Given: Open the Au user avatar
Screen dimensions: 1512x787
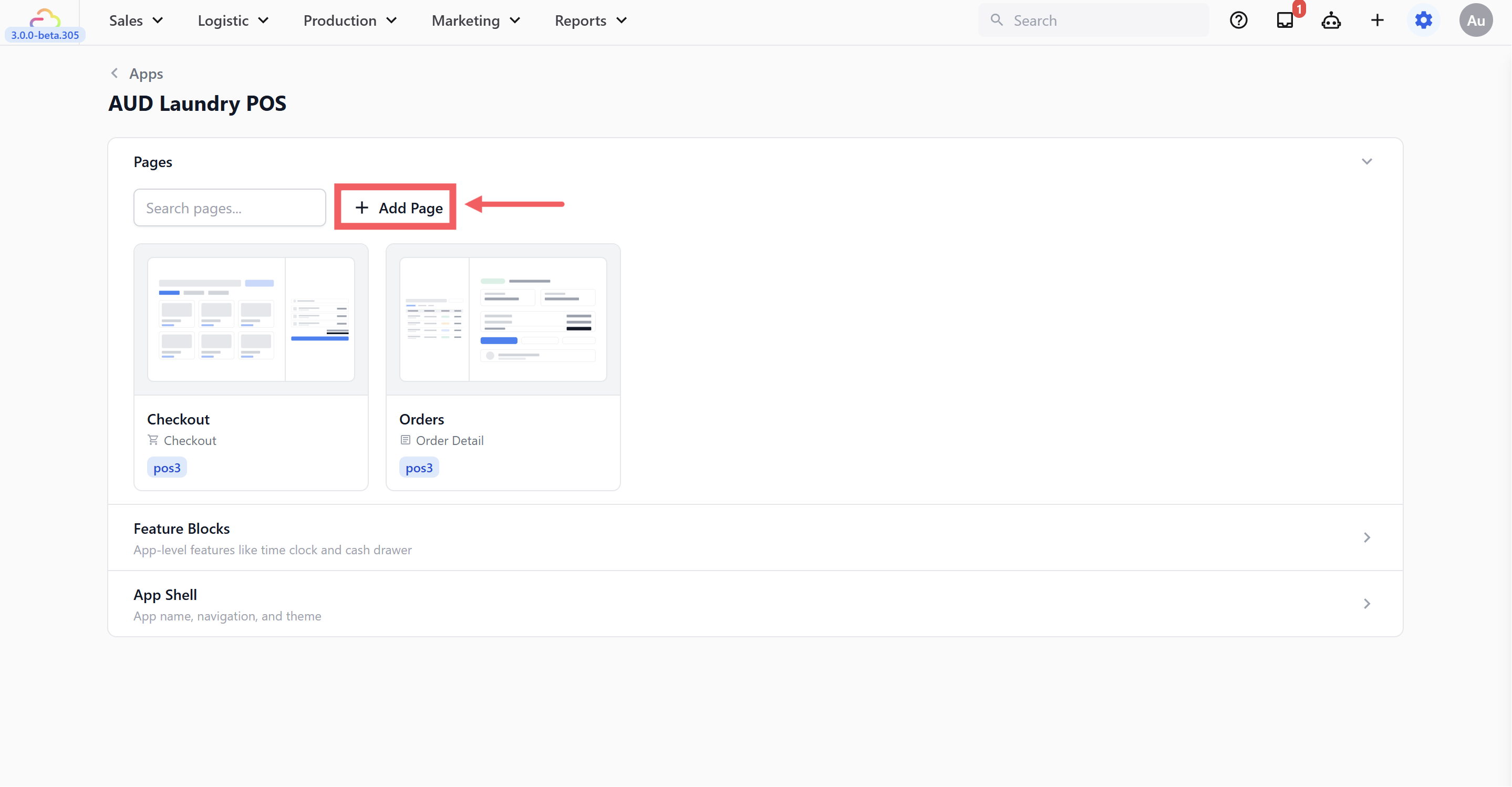Looking at the screenshot, I should (x=1476, y=20).
